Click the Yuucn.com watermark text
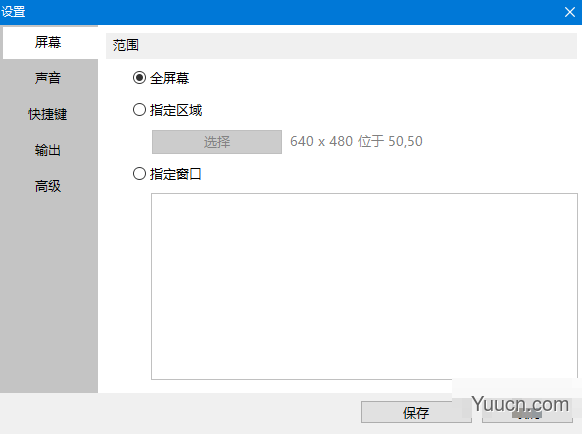This screenshot has height=434, width=582. [x=520, y=404]
